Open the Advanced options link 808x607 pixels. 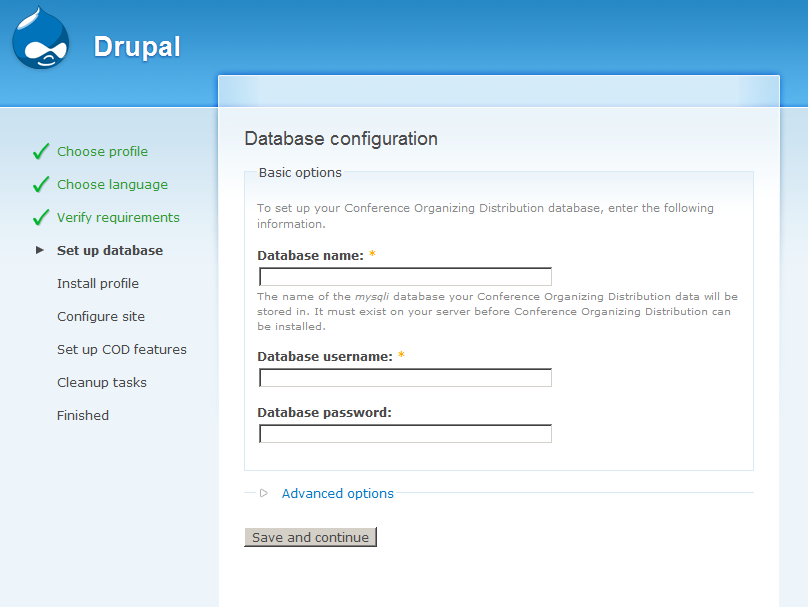pyautogui.click(x=338, y=494)
